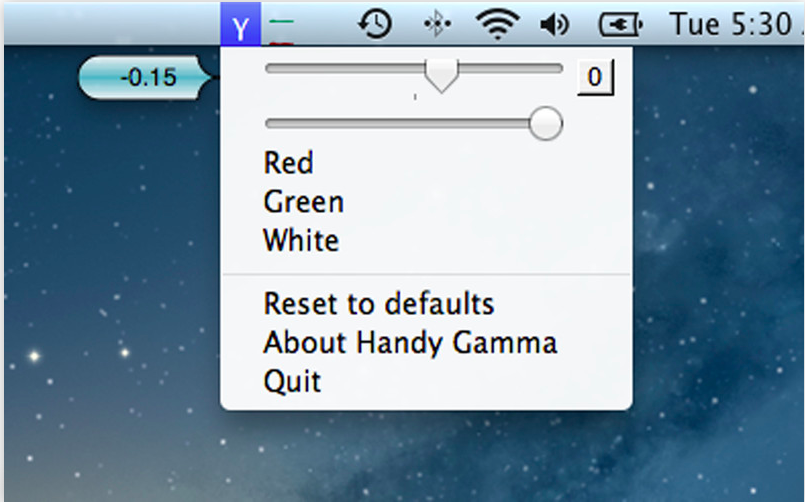Open the Wi-Fi menu bar icon
Image resolution: width=805 pixels, height=502 pixels.
tap(497, 24)
